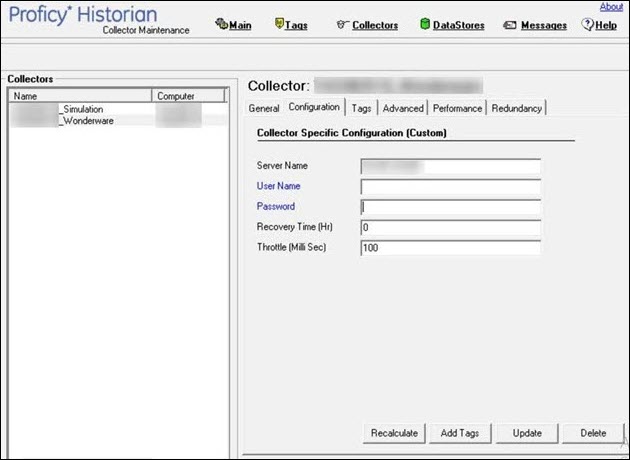This screenshot has width=630, height=460.
Task: Switch to the collector Tags tab
Action: click(361, 108)
